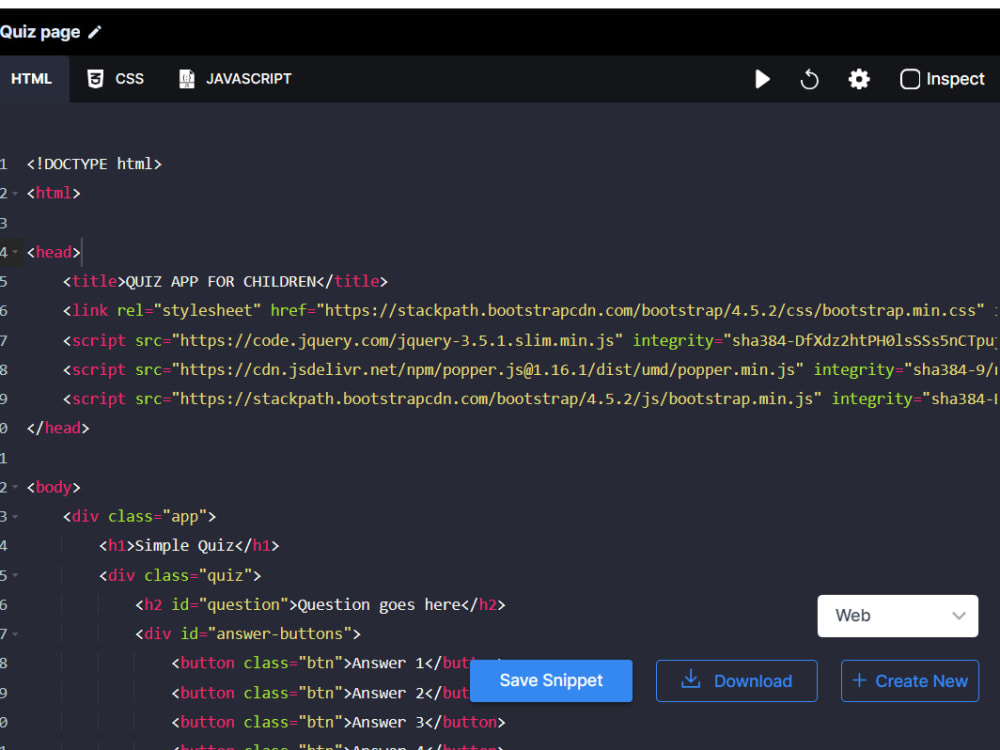This screenshot has width=1000, height=750.
Task: Click the Save Snippet button
Action: pos(551,680)
